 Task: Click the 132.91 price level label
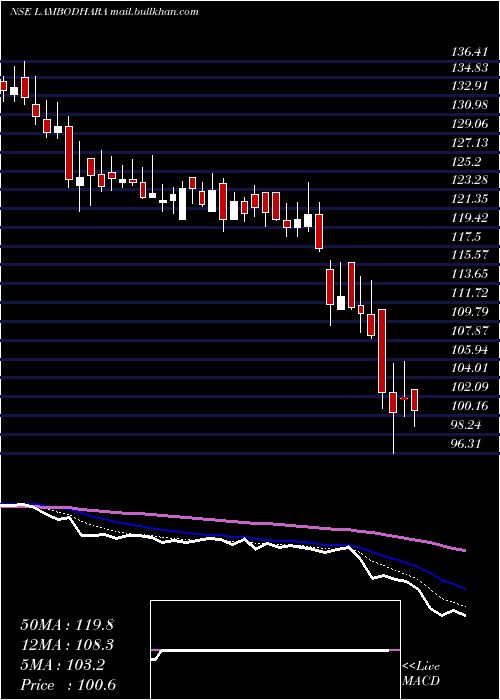(471, 86)
